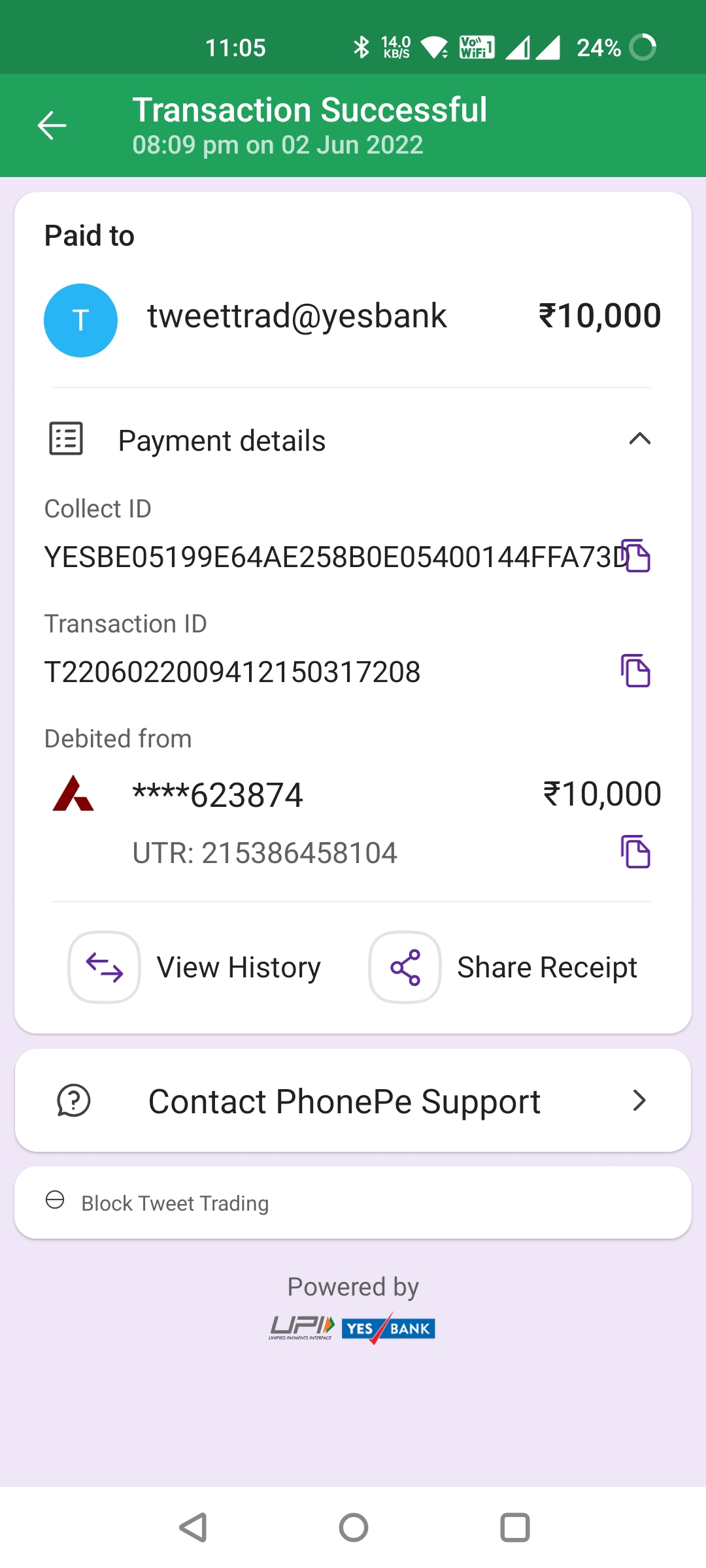Tap the blue T recipient avatar

click(80, 320)
